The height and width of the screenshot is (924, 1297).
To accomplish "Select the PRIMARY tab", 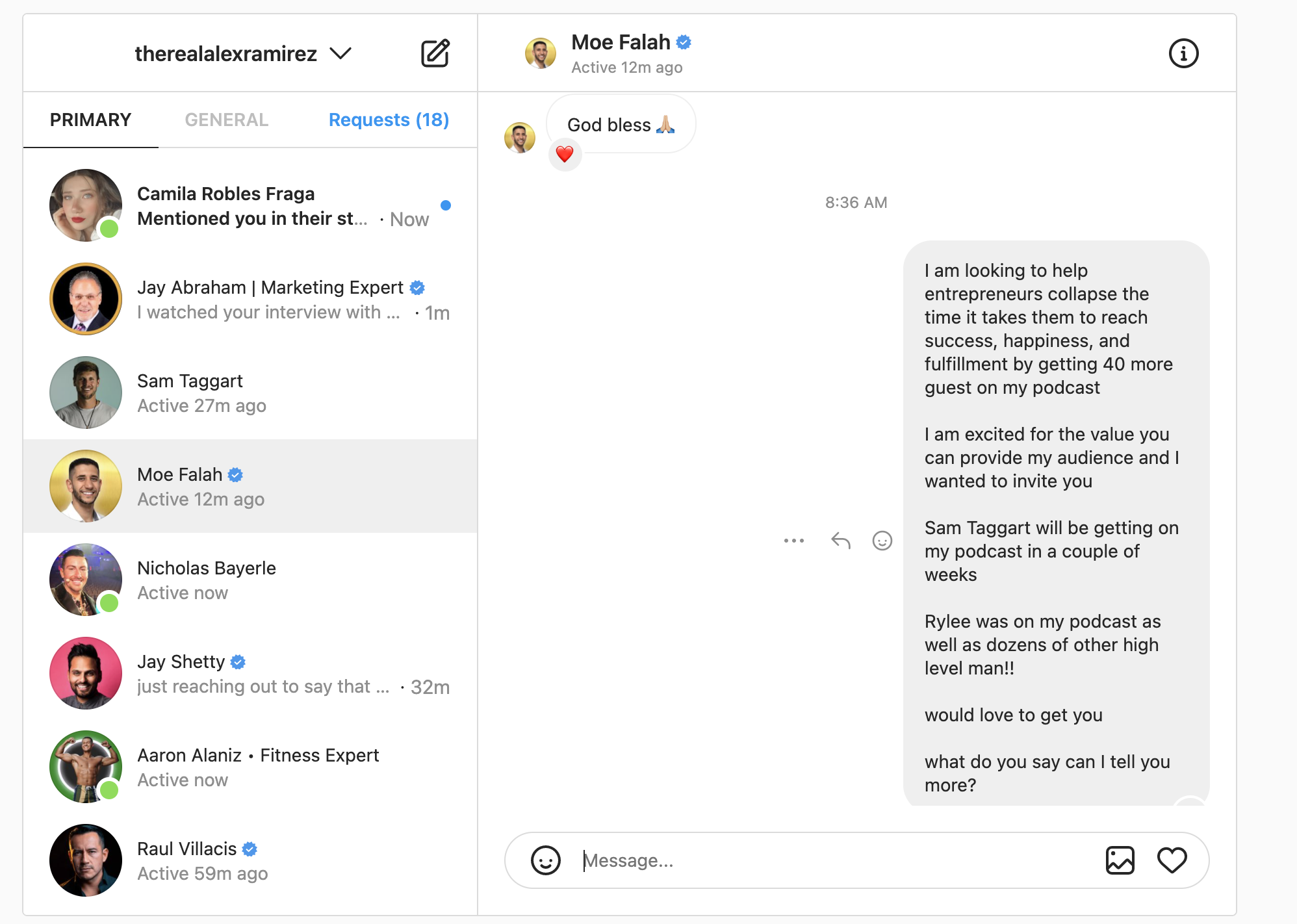I will coord(91,120).
